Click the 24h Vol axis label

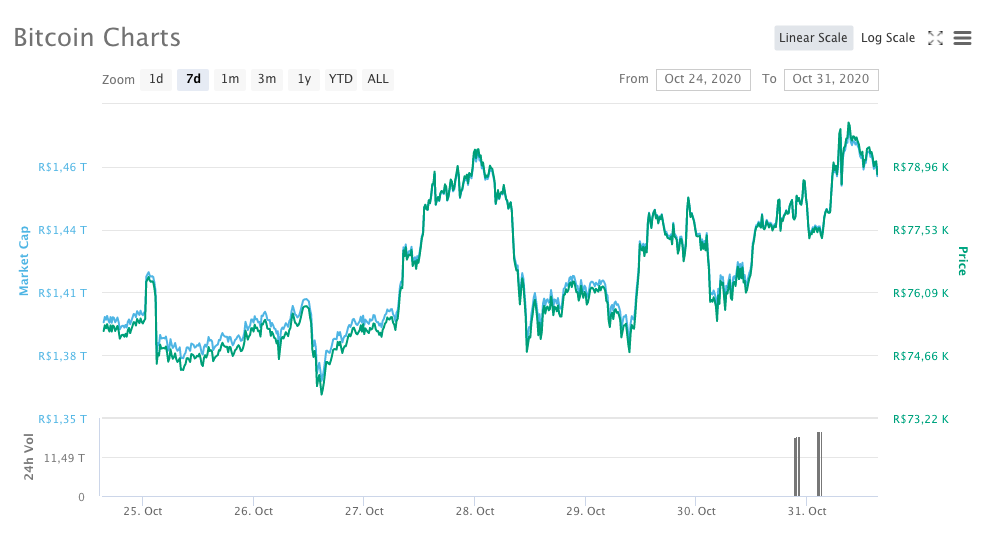click(x=28, y=456)
